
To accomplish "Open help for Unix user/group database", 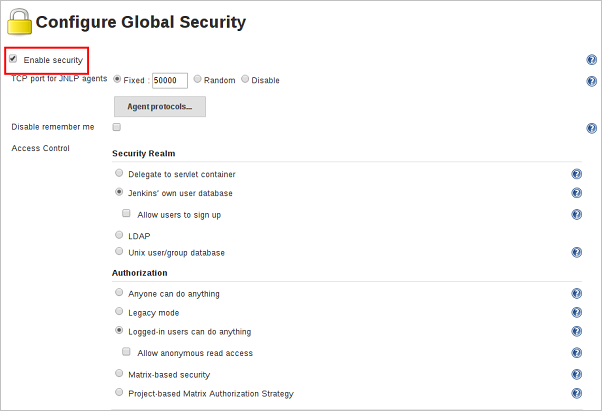I will point(576,252).
